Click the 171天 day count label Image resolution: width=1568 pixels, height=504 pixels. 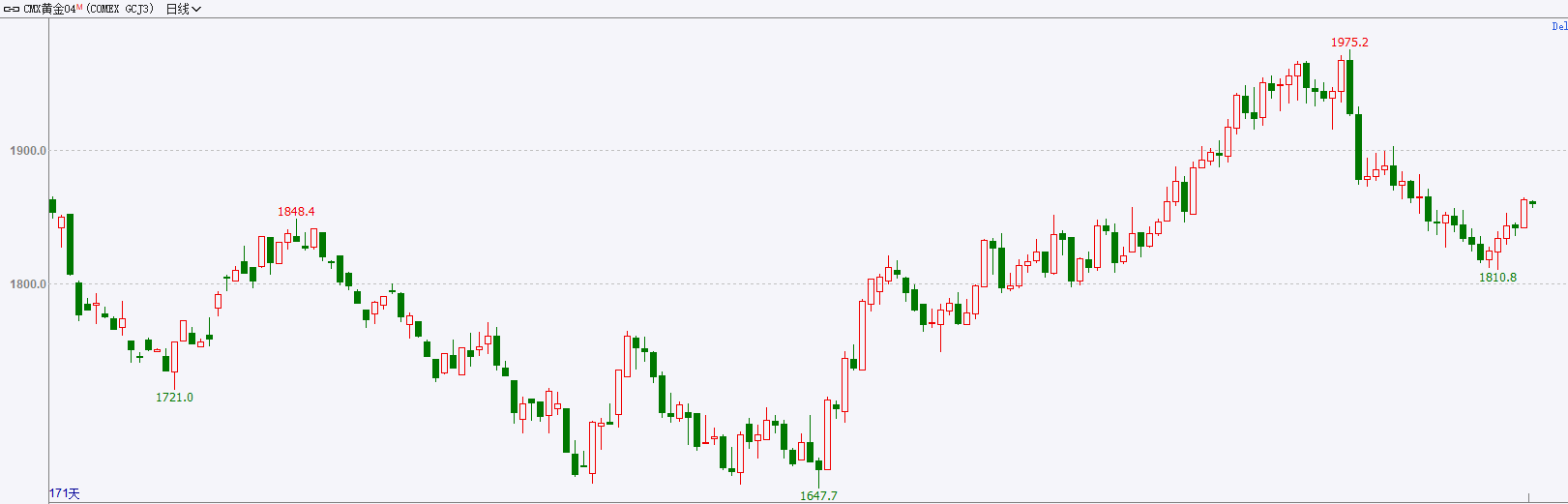(65, 493)
